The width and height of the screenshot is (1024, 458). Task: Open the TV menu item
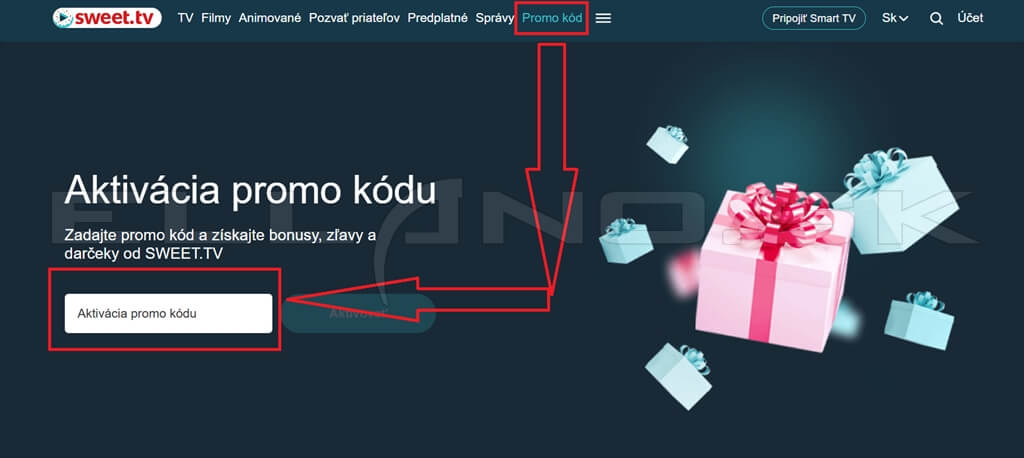click(x=185, y=18)
